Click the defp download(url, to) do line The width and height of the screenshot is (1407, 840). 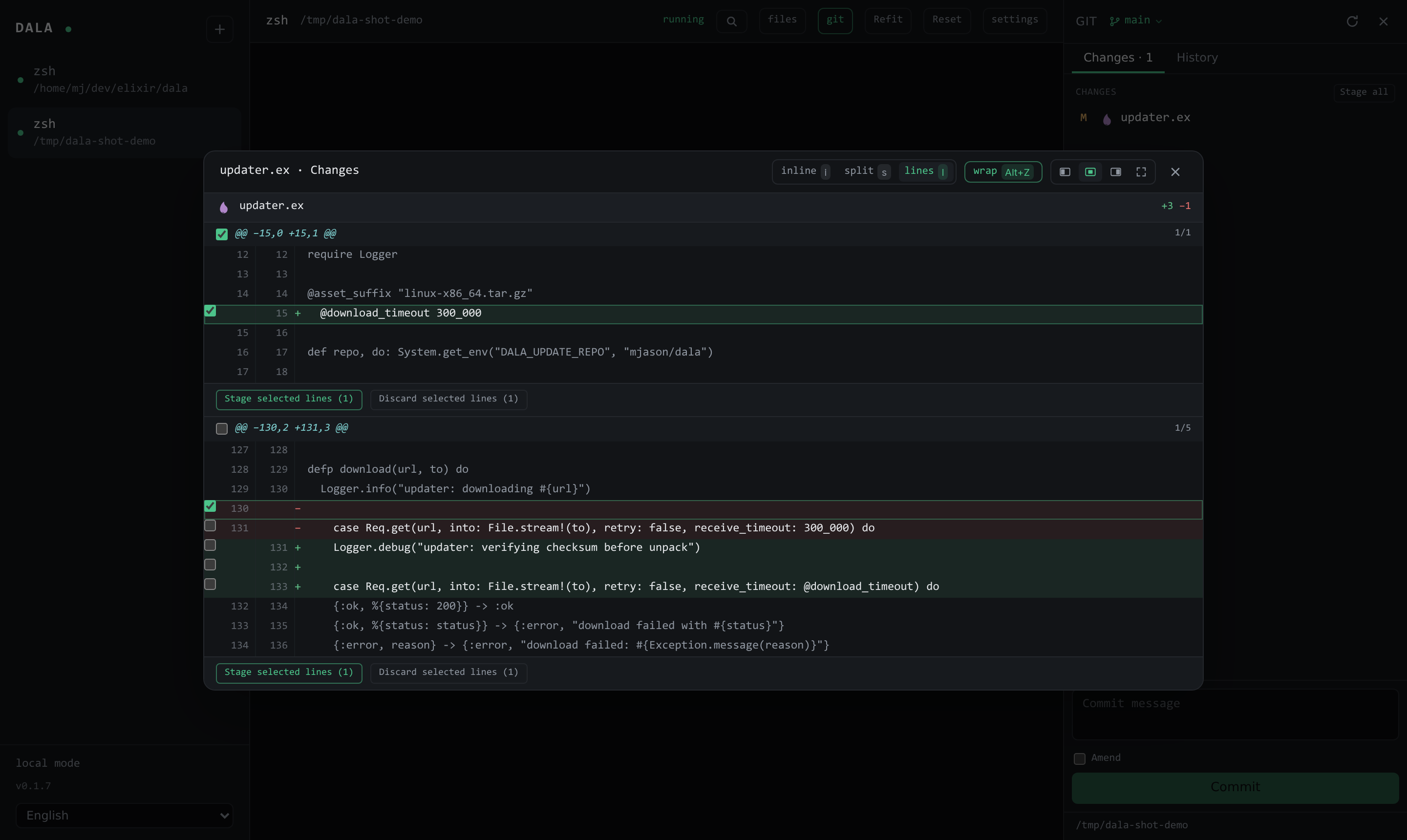pos(388,469)
